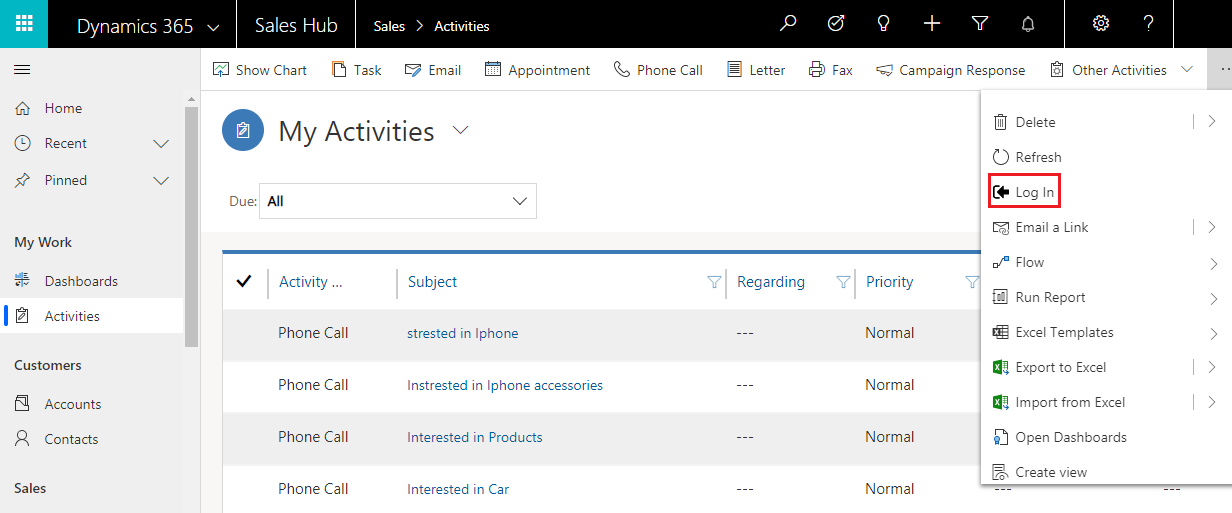
Task: Create a new Campaign Response
Action: click(951, 70)
